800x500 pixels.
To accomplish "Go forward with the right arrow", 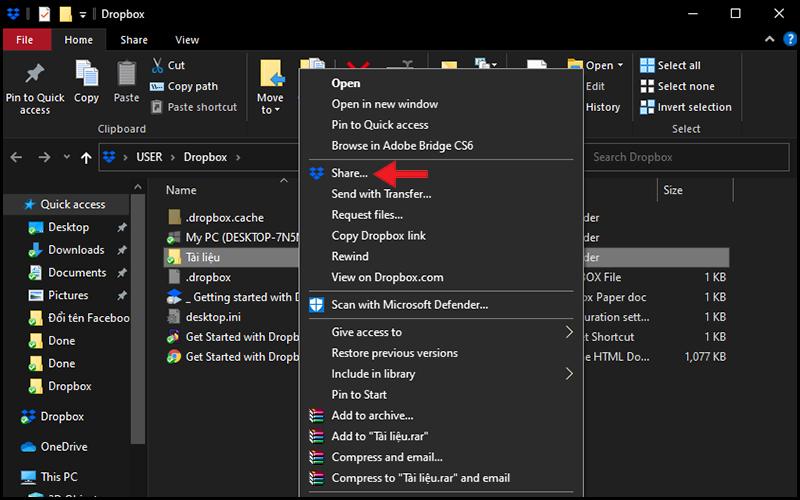I will tap(44, 157).
